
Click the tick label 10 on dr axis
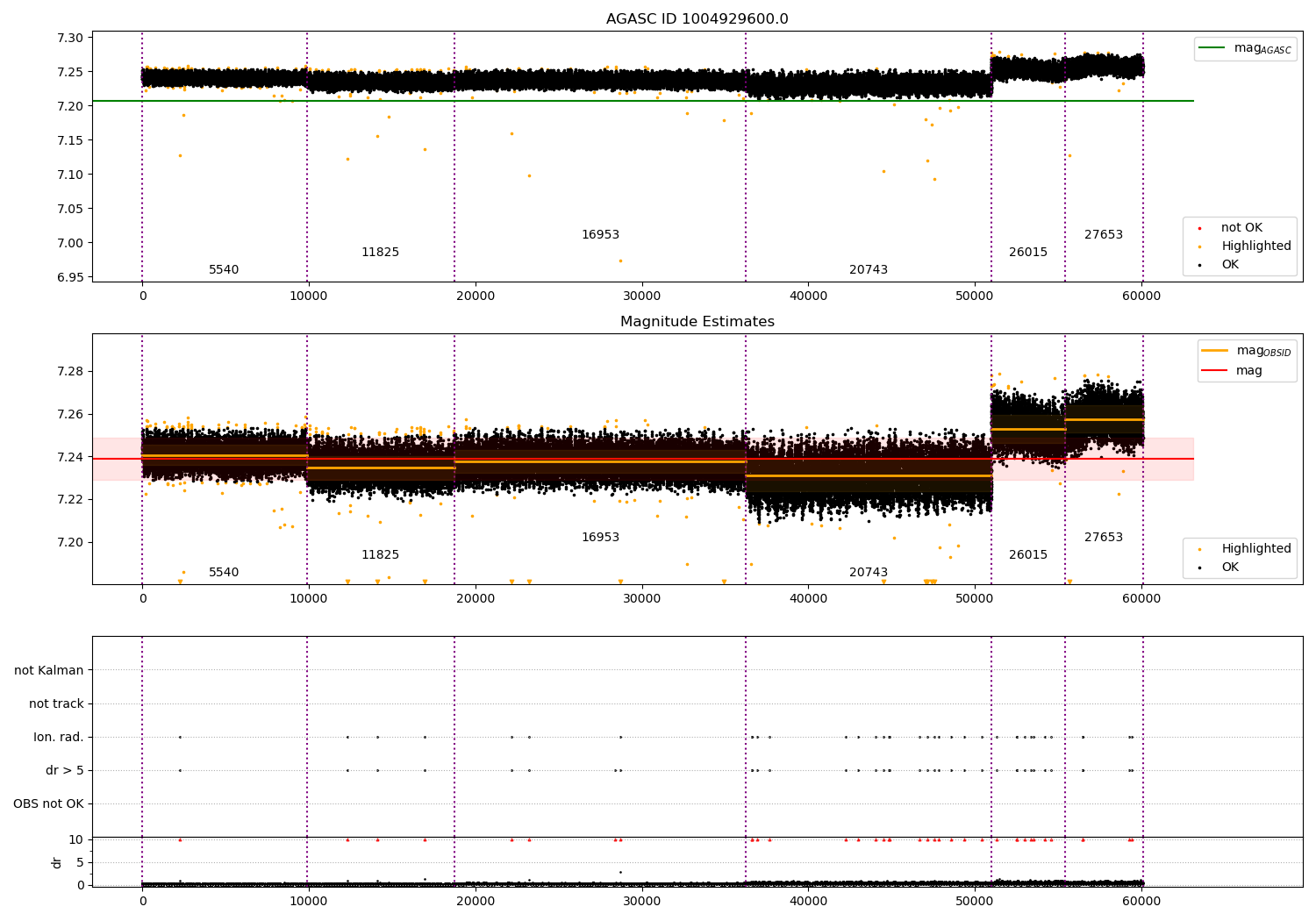[x=76, y=839]
